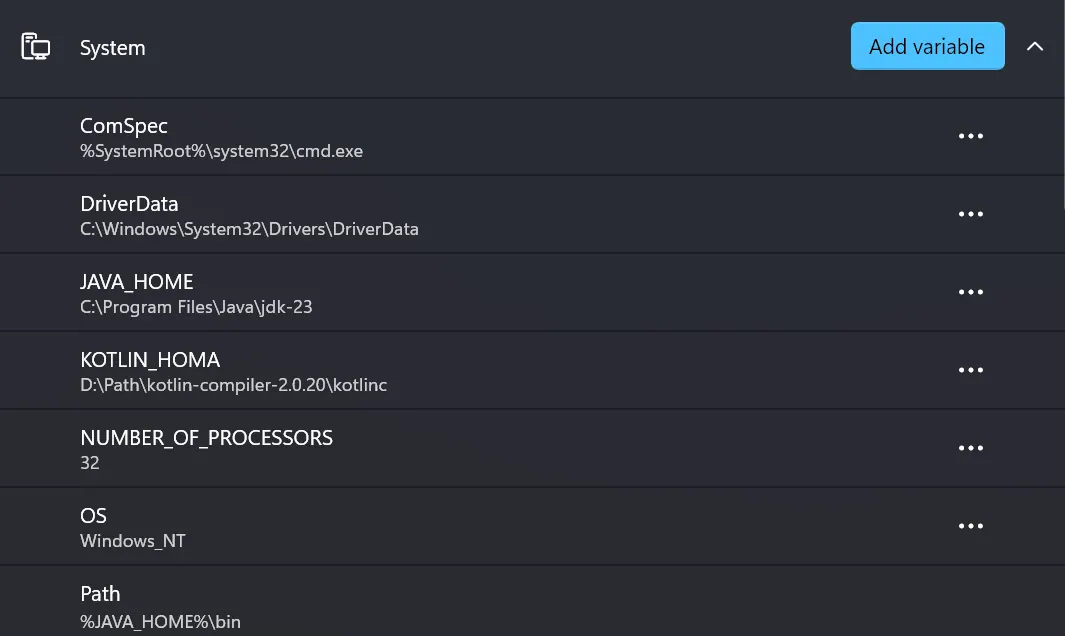Select the DriverData variable name
This screenshot has width=1065, height=636.
pos(129,204)
